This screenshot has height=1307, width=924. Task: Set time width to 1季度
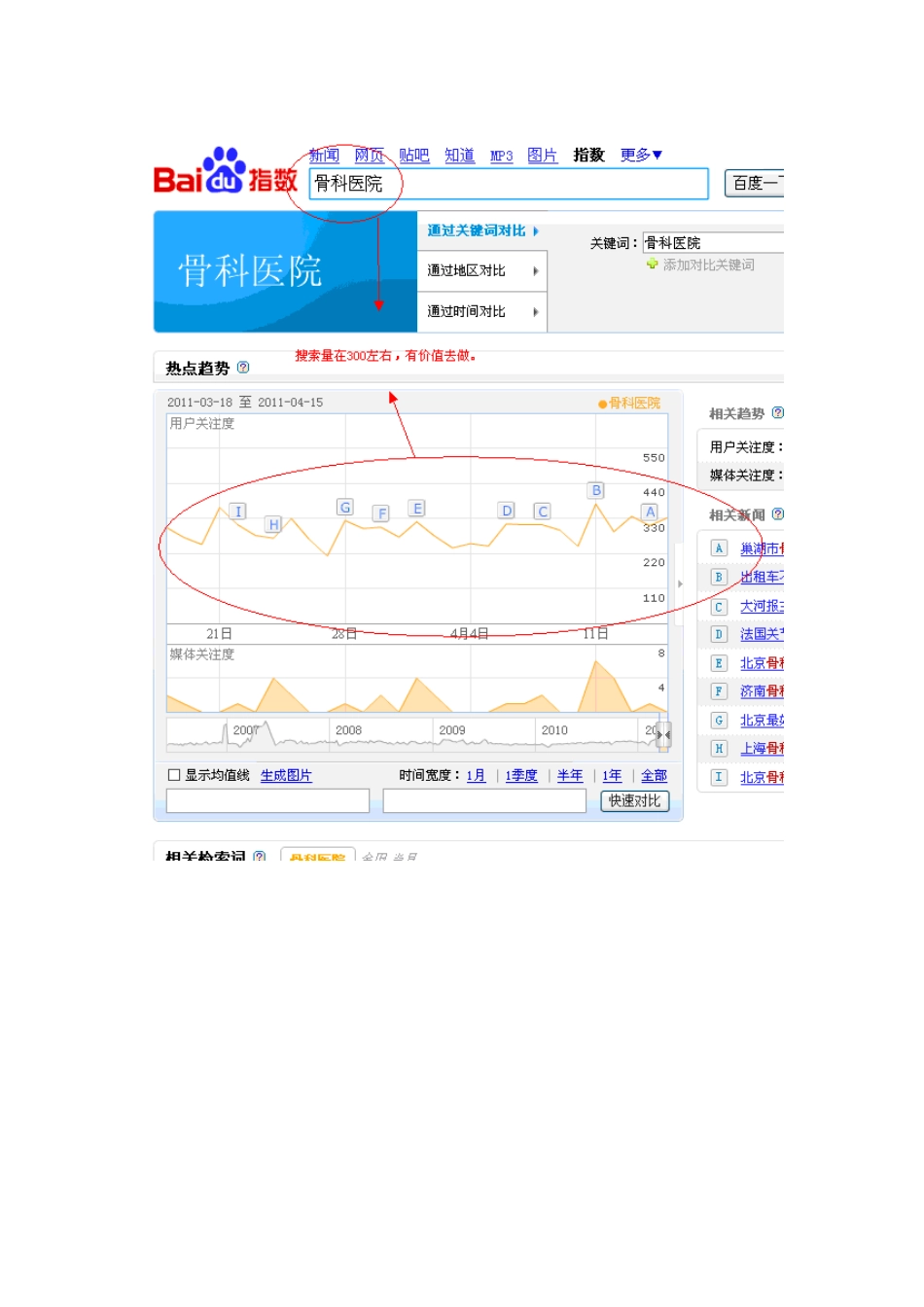(x=521, y=775)
